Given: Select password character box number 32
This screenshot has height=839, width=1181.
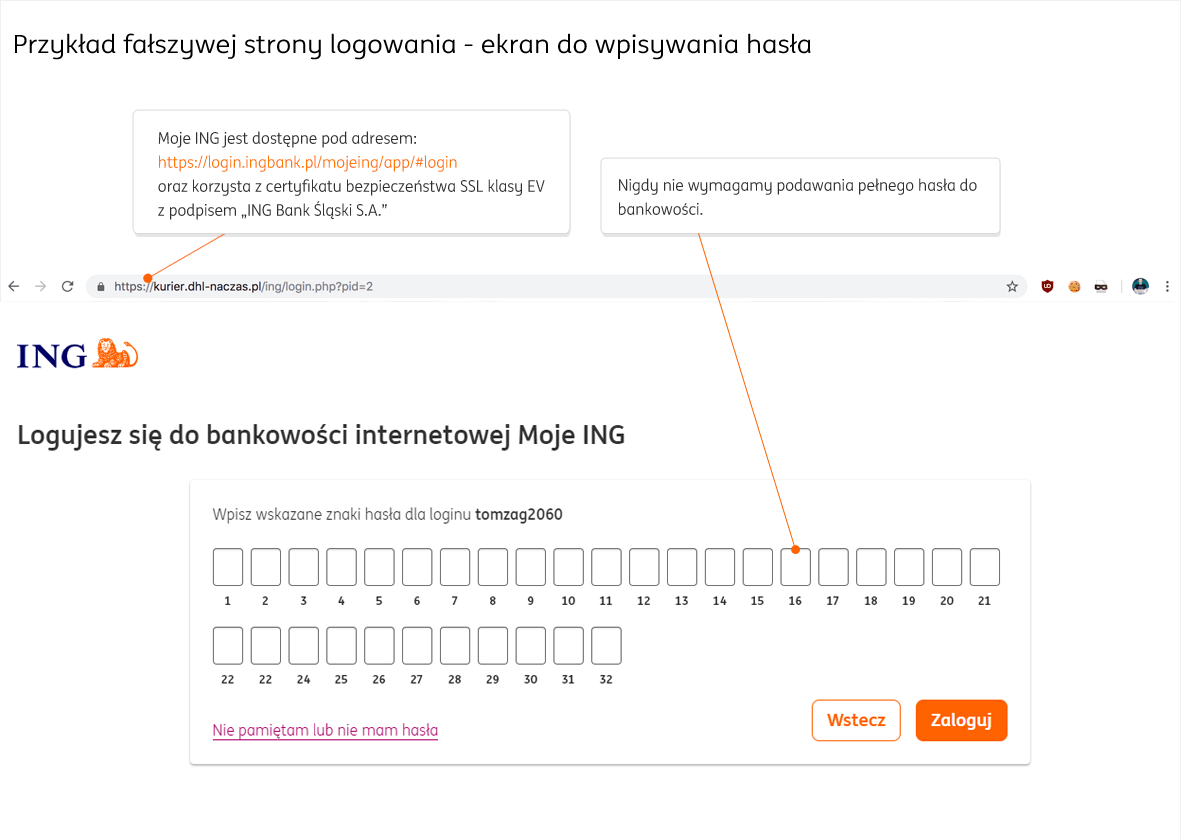Looking at the screenshot, I should pos(606,645).
